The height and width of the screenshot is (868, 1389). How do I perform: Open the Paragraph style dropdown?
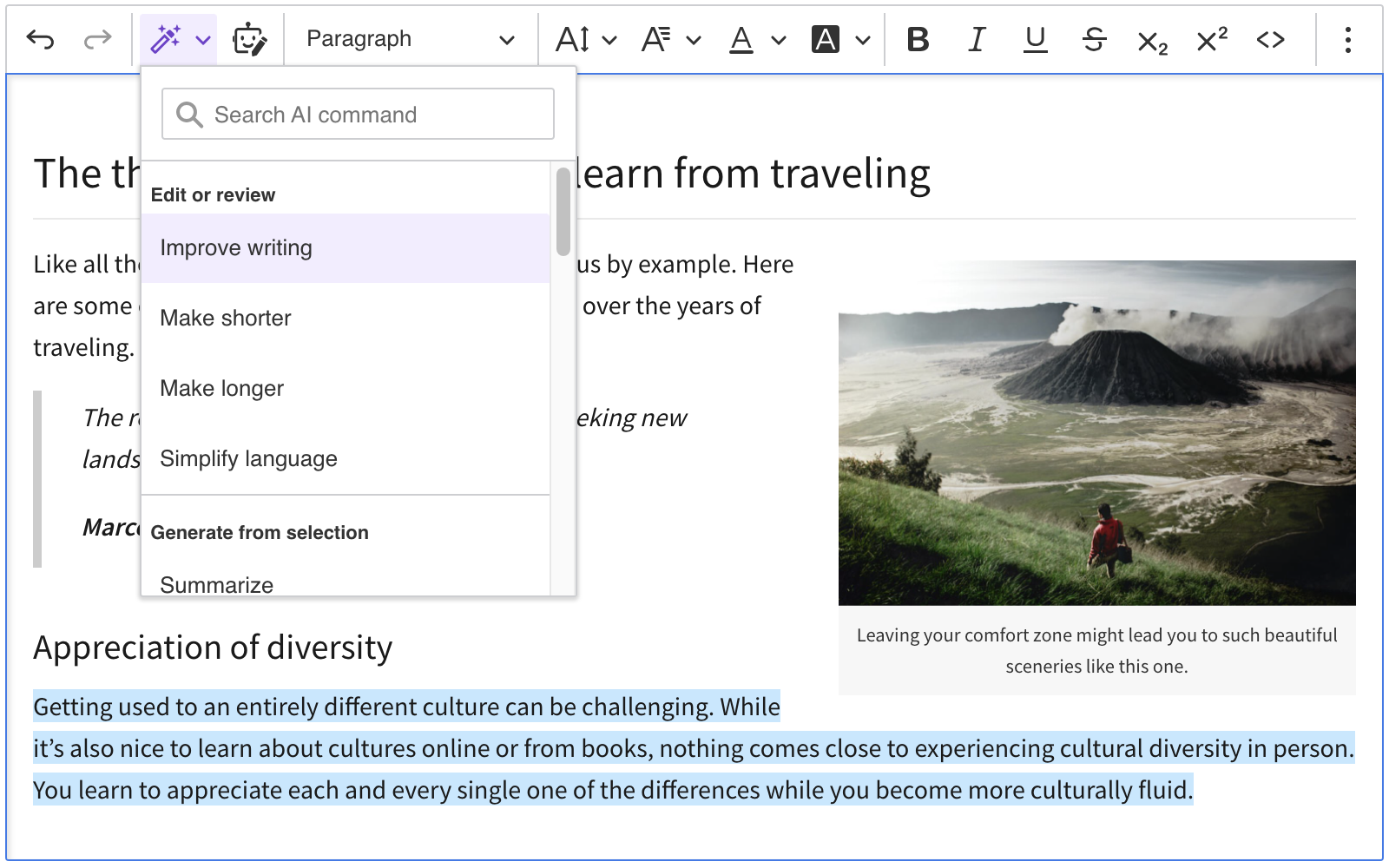pyautogui.click(x=408, y=38)
